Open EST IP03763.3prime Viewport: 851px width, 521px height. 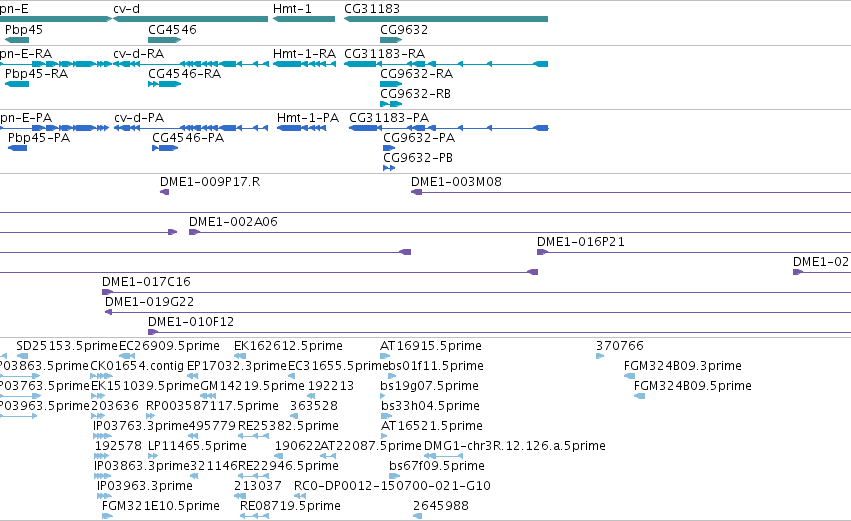[103, 436]
